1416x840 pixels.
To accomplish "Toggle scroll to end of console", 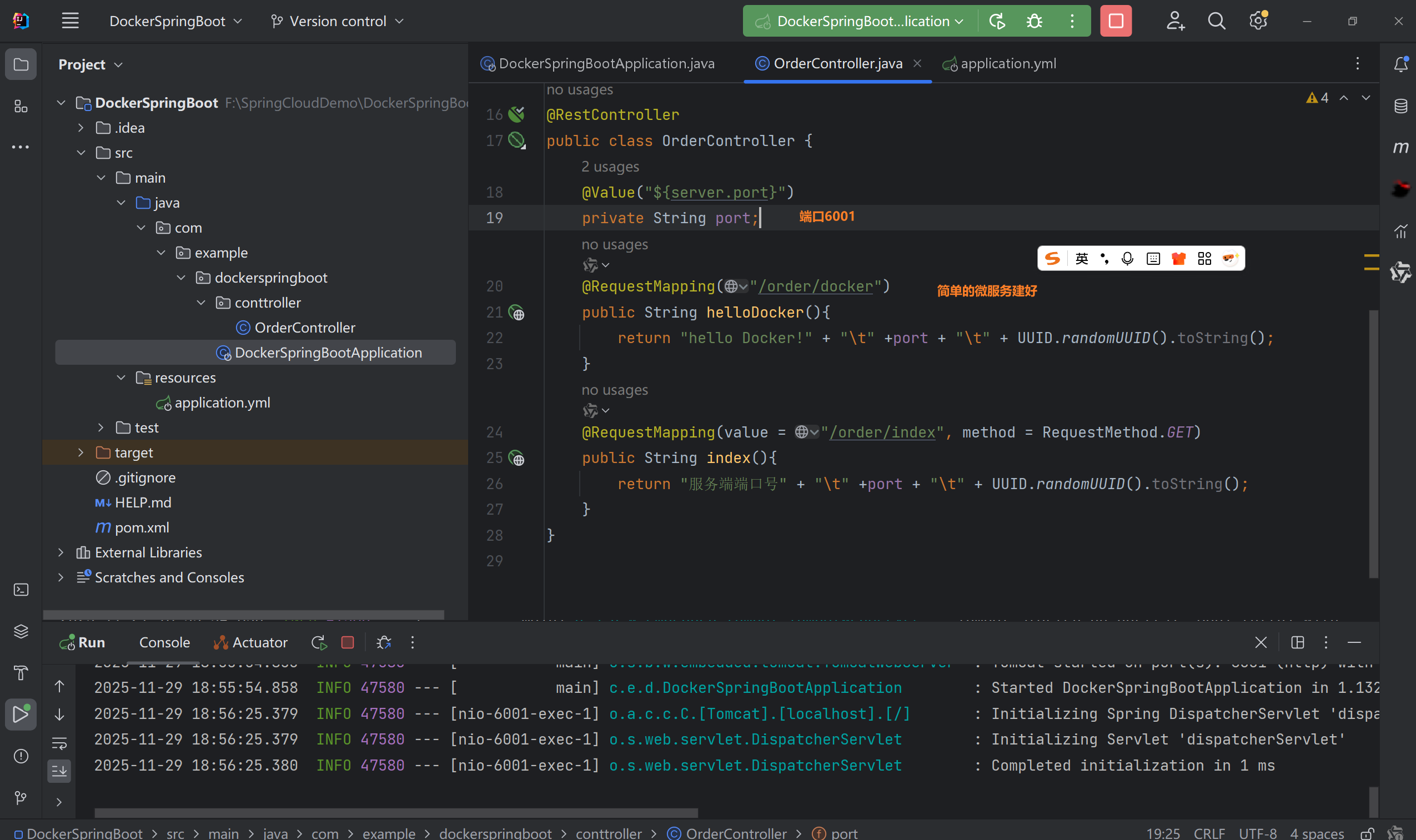I will tap(59, 771).
